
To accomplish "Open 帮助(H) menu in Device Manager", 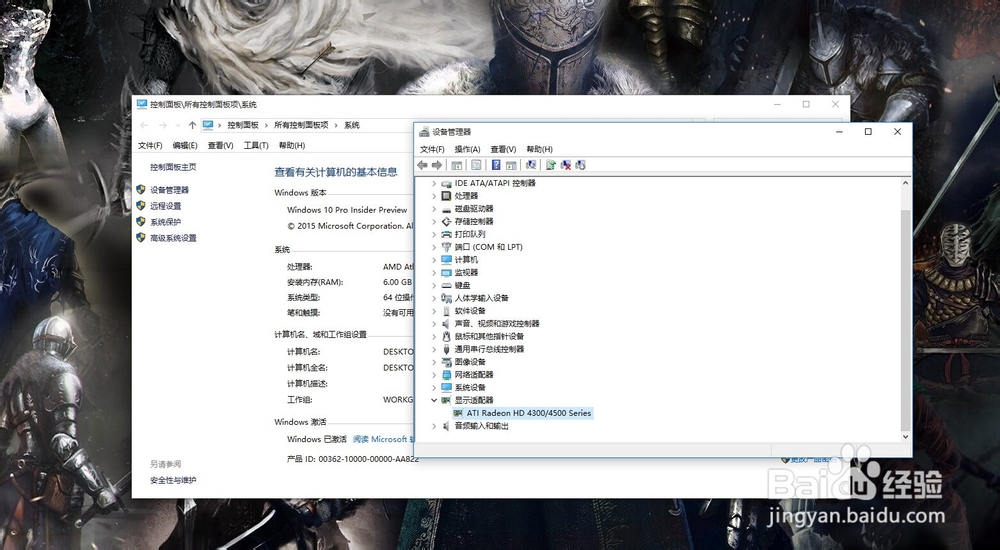I will (x=539, y=149).
